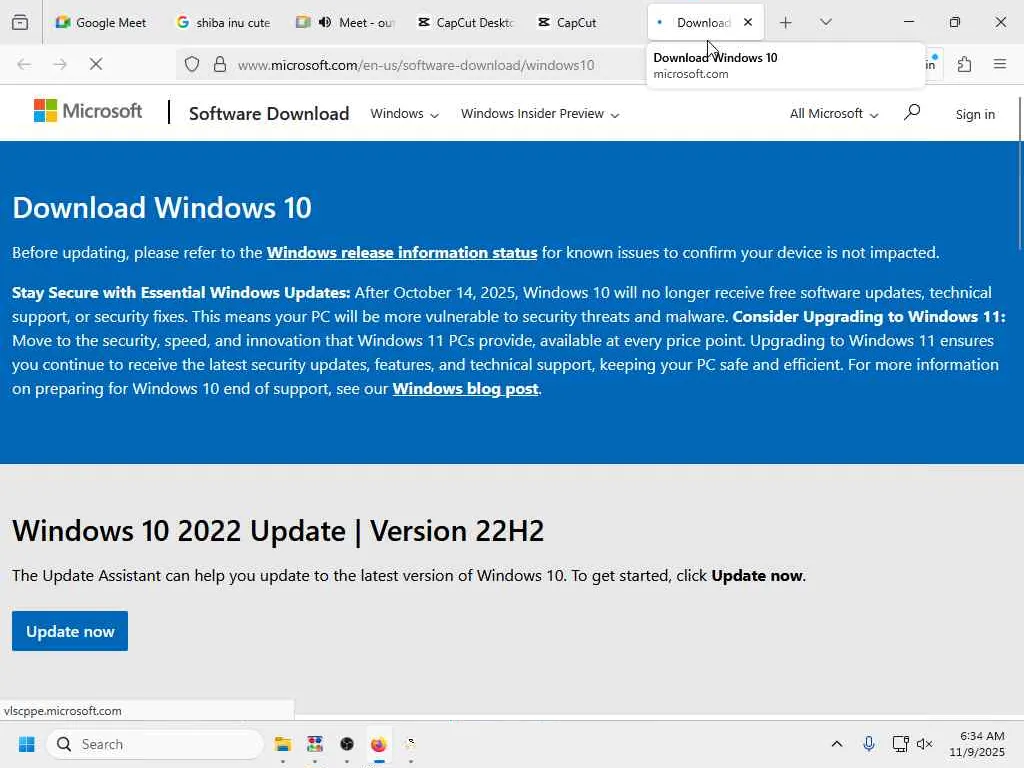Viewport: 1024px width, 768px height.
Task: Open tracking protection shield icon
Action: tap(191, 64)
